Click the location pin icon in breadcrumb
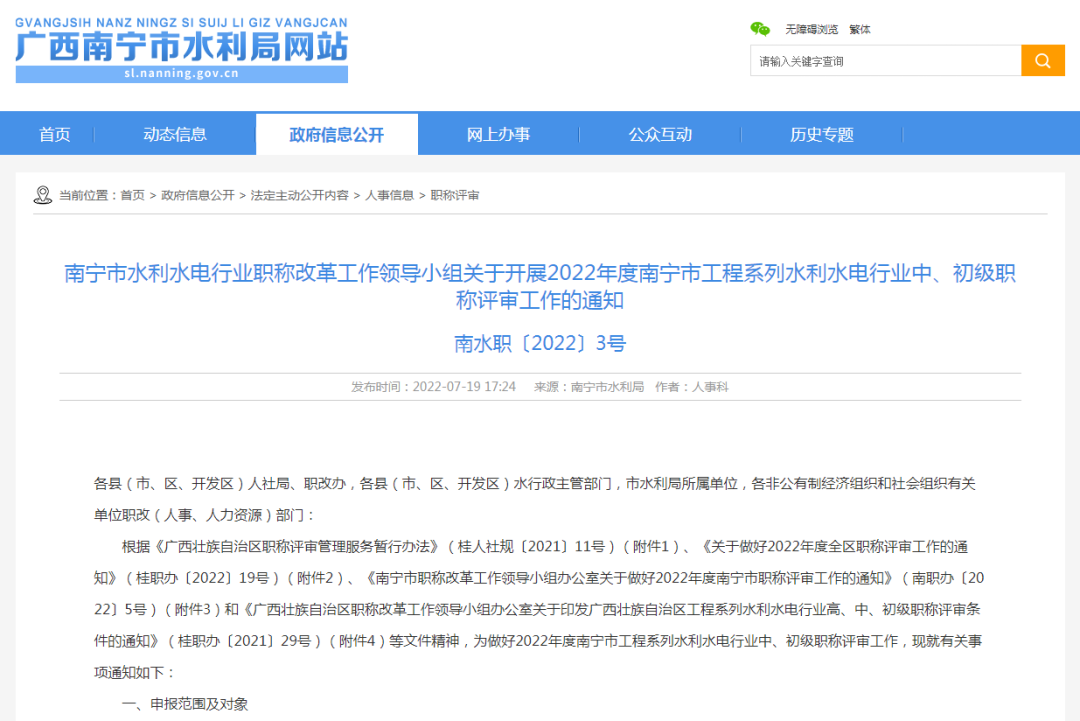The image size is (1080, 721). pos(43,195)
